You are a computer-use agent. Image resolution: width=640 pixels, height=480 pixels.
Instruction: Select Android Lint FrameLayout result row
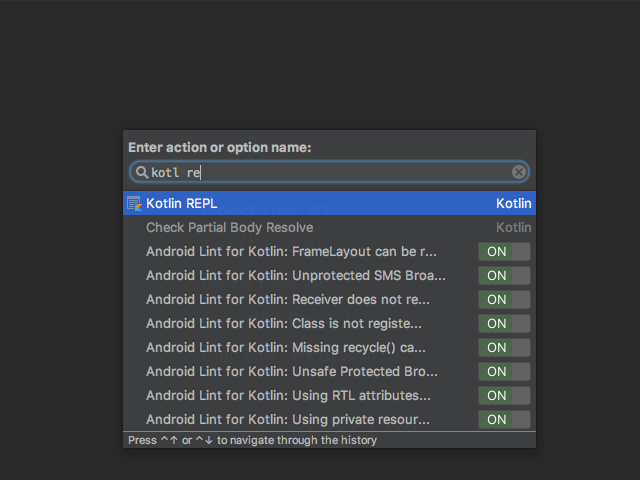coord(291,252)
